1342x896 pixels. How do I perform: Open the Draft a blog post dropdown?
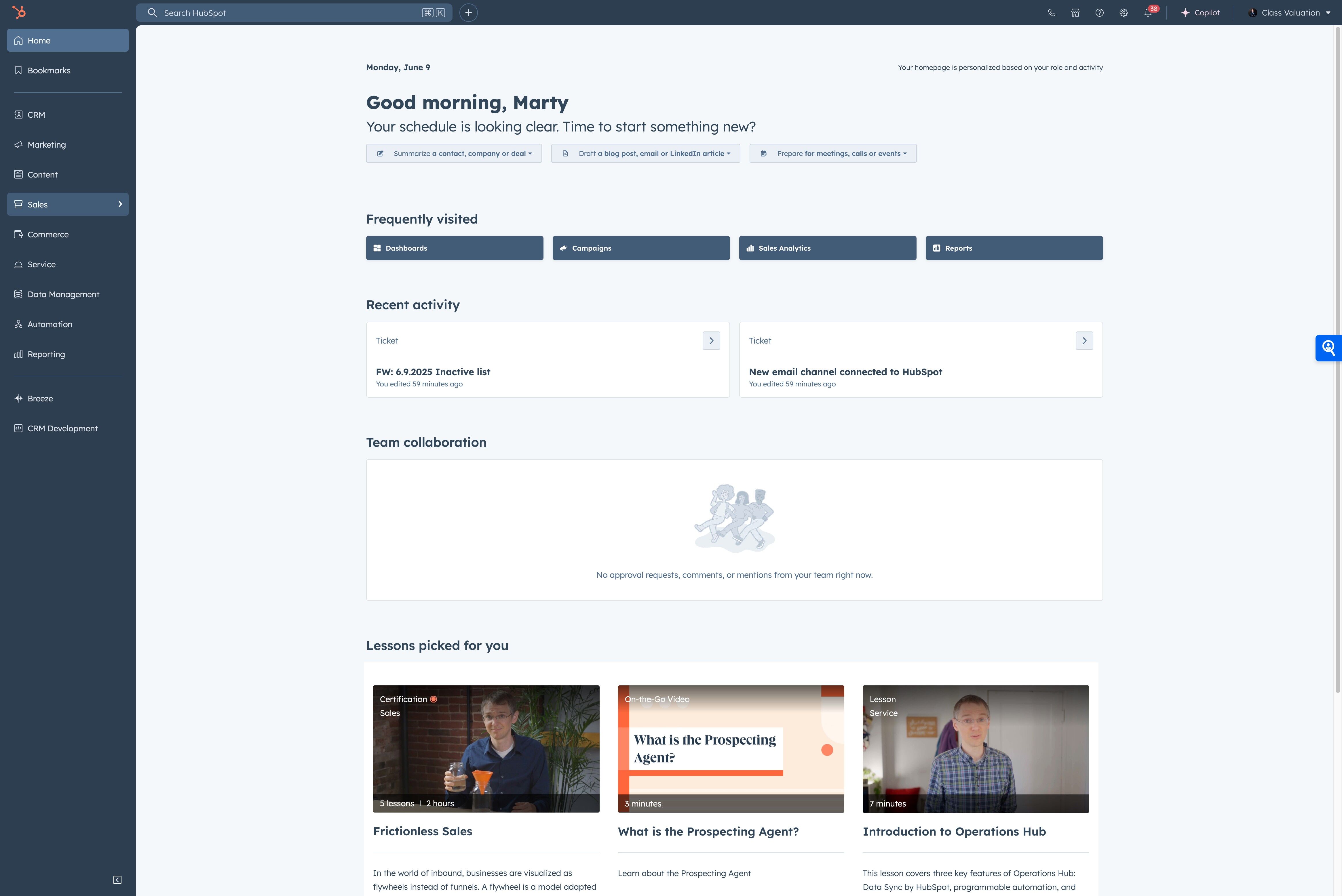[645, 153]
